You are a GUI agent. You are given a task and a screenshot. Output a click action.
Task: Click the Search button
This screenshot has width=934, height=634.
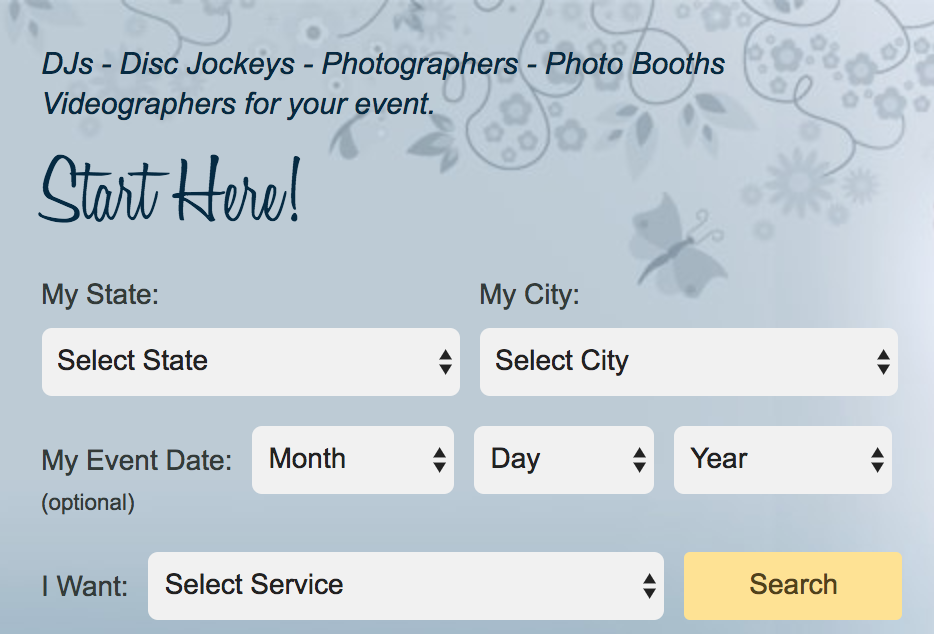tap(793, 585)
